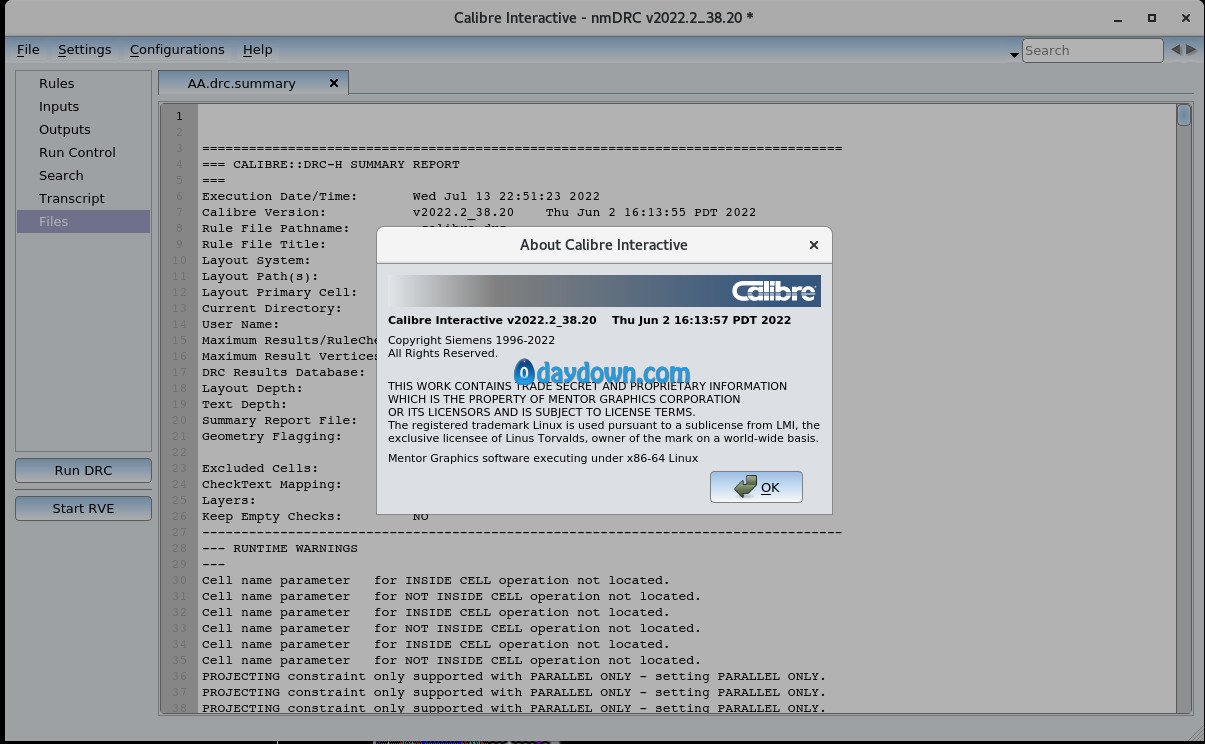Open the Search section in sidebar

[61, 175]
